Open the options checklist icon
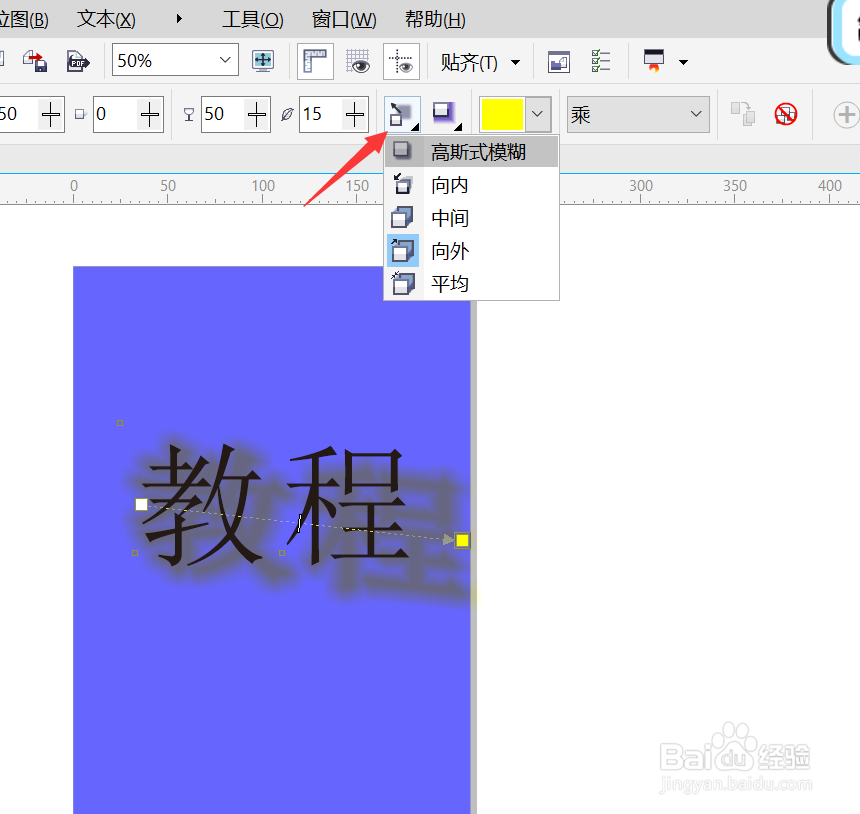Image resolution: width=860 pixels, height=814 pixels. (601, 61)
